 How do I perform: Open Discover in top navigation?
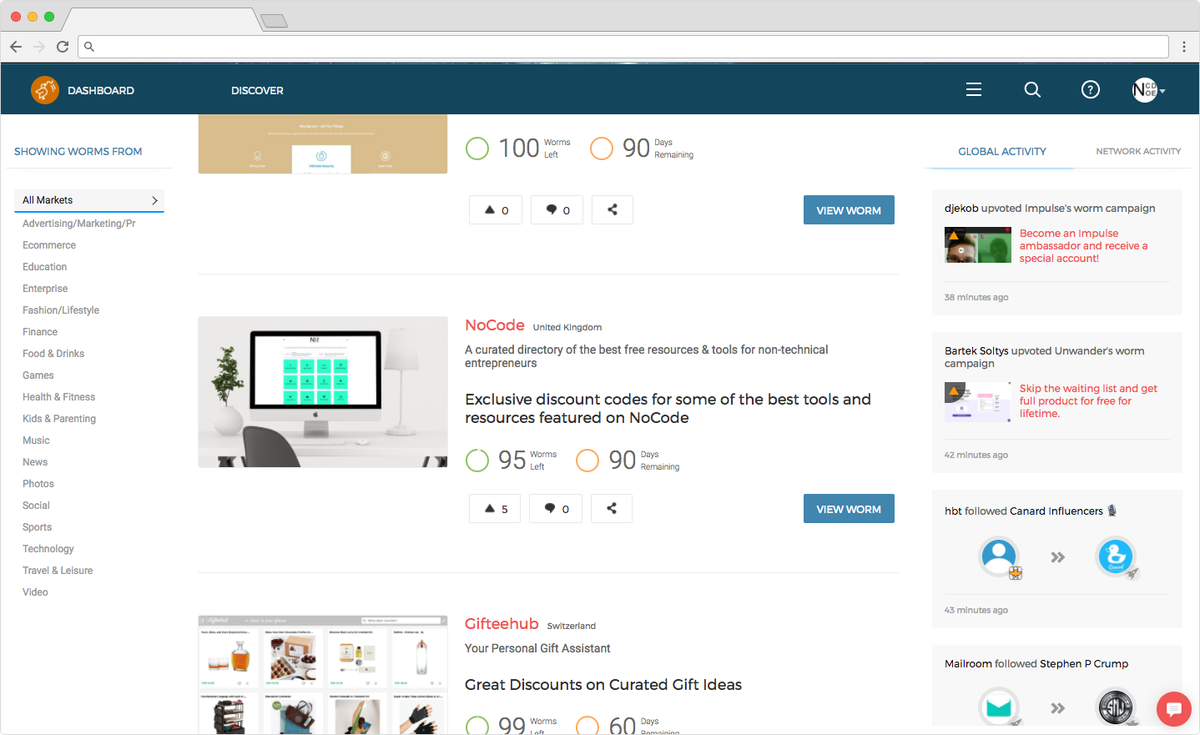point(257,90)
